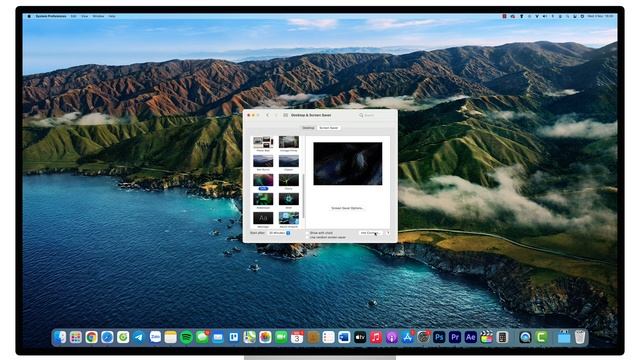Open Final Cut Pro in the dock
Image resolution: width=640 pixels, height=360 pixels.
(486, 337)
